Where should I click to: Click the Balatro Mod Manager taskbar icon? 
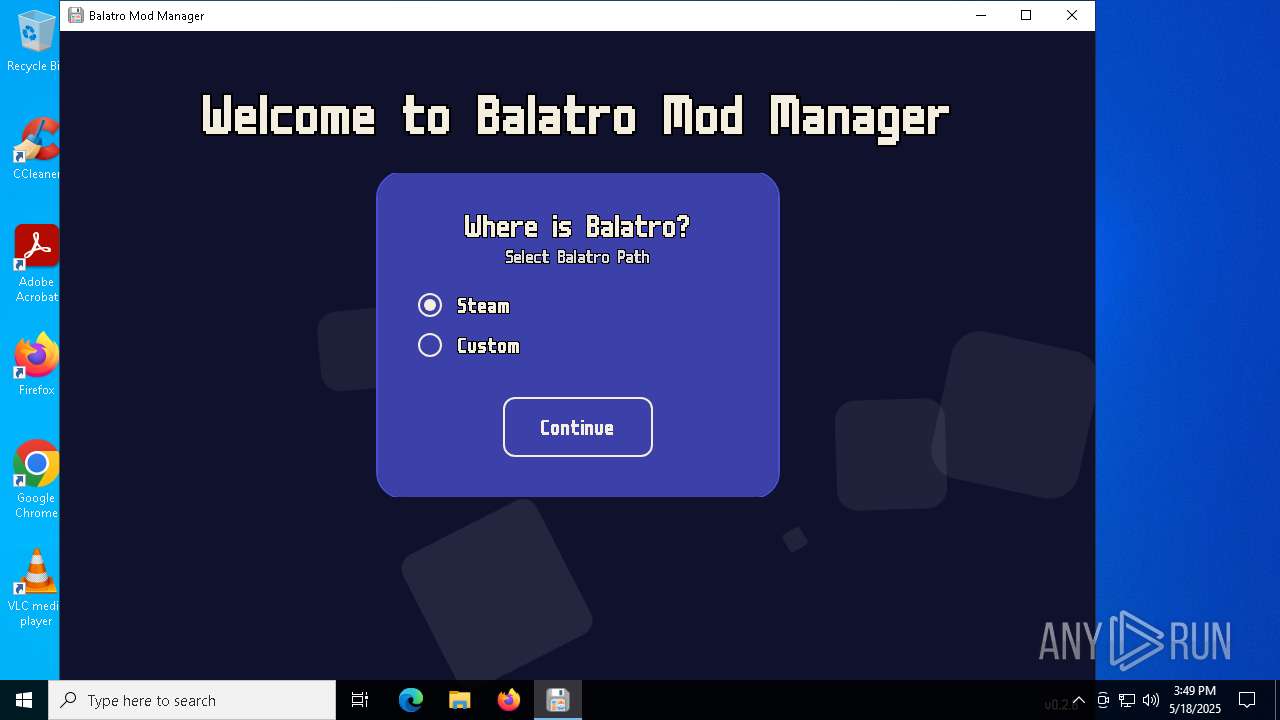tap(557, 700)
